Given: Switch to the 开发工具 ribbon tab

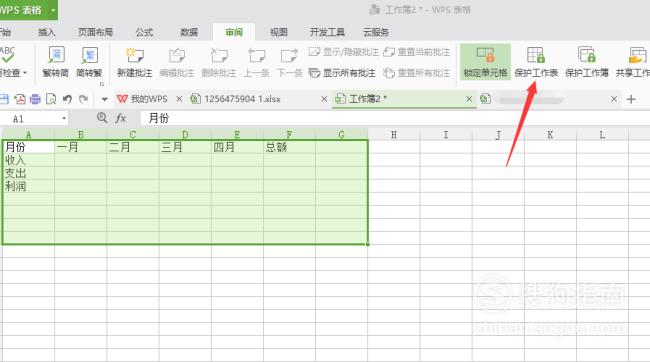Looking at the screenshot, I should click(327, 32).
